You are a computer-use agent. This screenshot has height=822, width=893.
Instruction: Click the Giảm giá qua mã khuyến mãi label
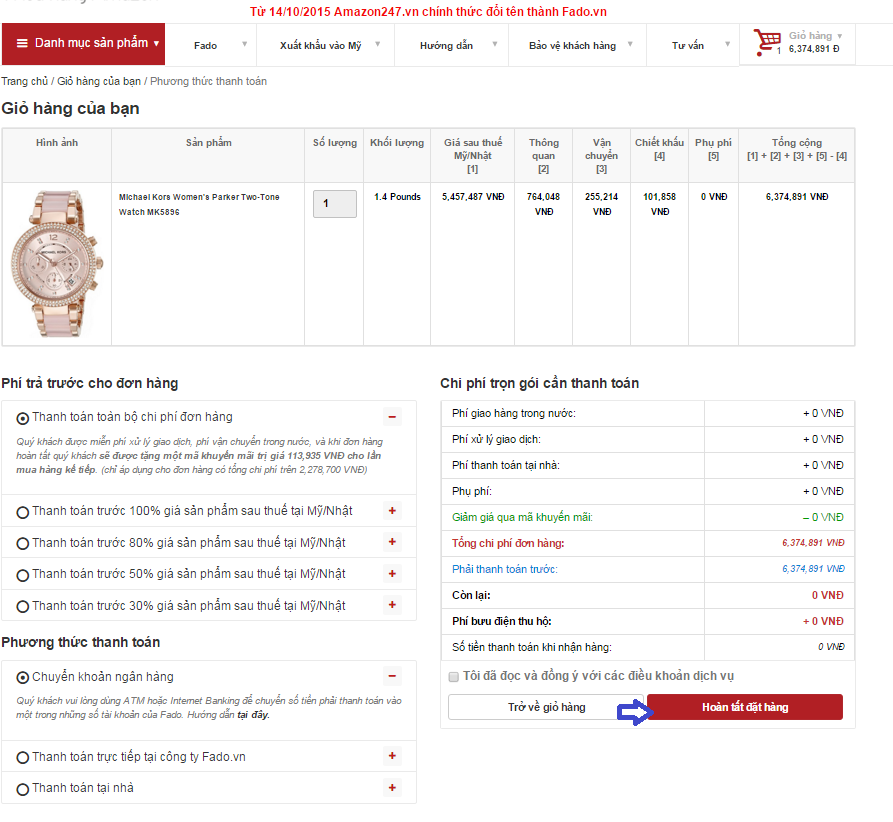click(522, 517)
